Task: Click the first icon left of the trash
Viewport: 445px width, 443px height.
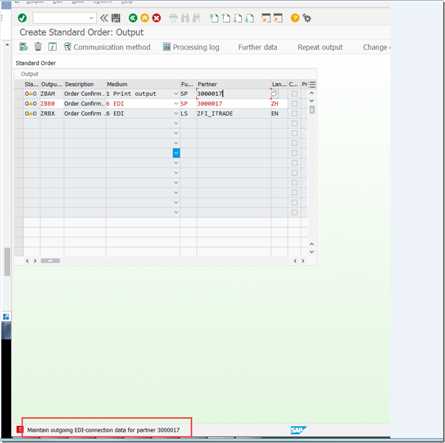Action: (23, 47)
